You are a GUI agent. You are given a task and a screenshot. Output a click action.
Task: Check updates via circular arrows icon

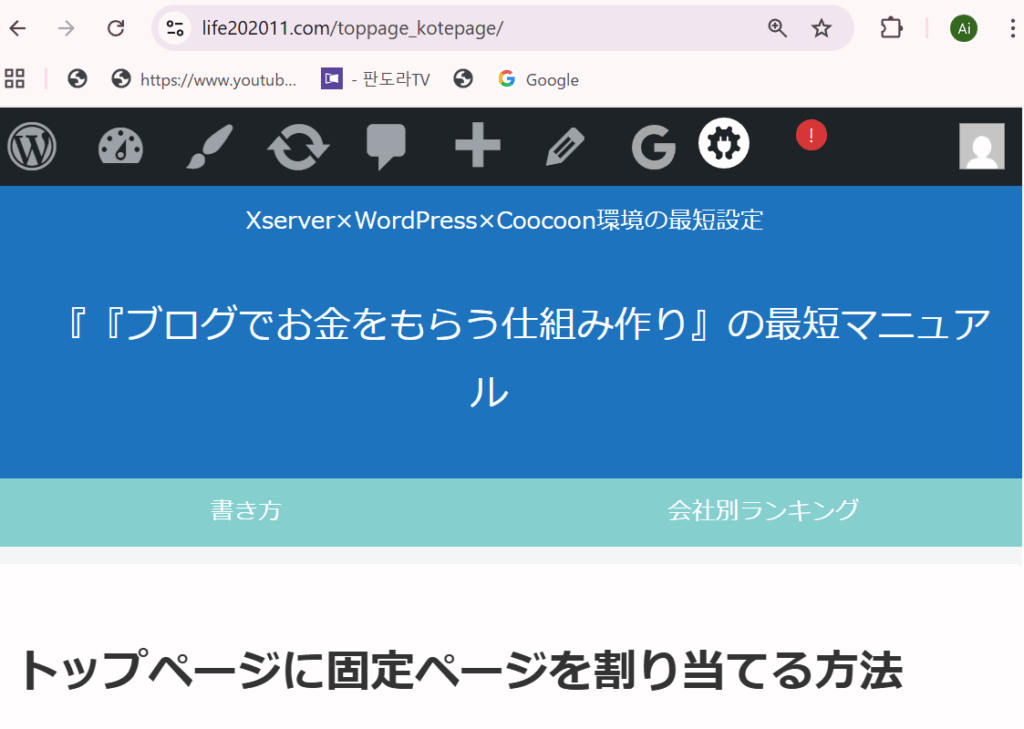pos(297,148)
